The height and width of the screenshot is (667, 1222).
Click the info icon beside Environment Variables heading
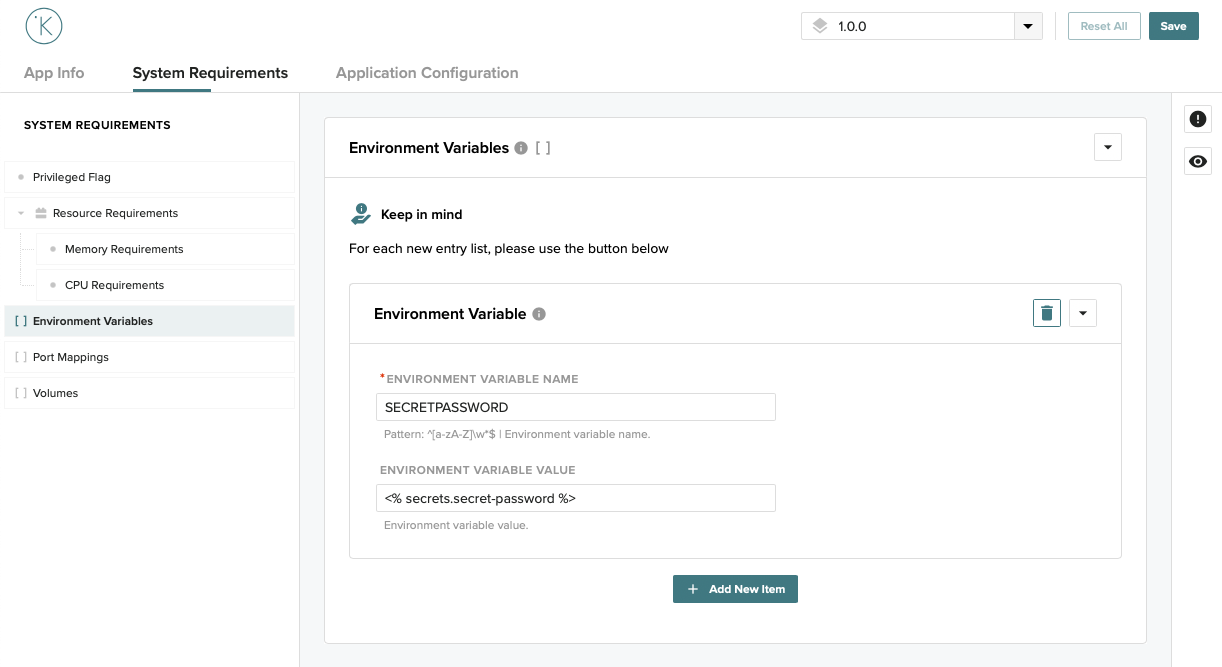[520, 148]
